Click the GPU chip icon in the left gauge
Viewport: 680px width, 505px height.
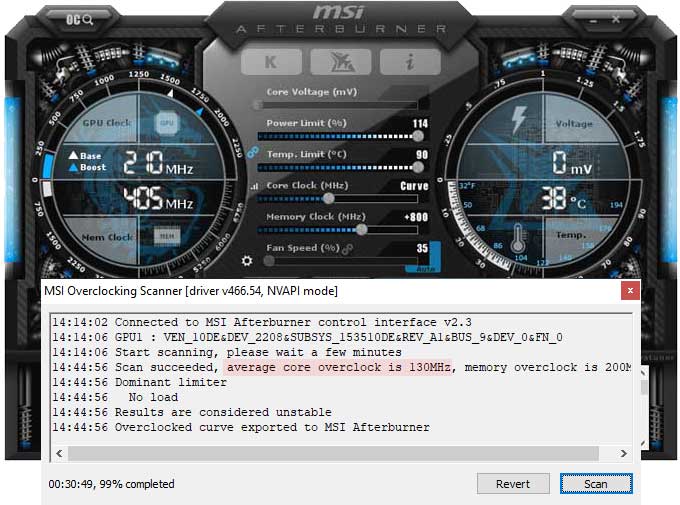tap(167, 123)
